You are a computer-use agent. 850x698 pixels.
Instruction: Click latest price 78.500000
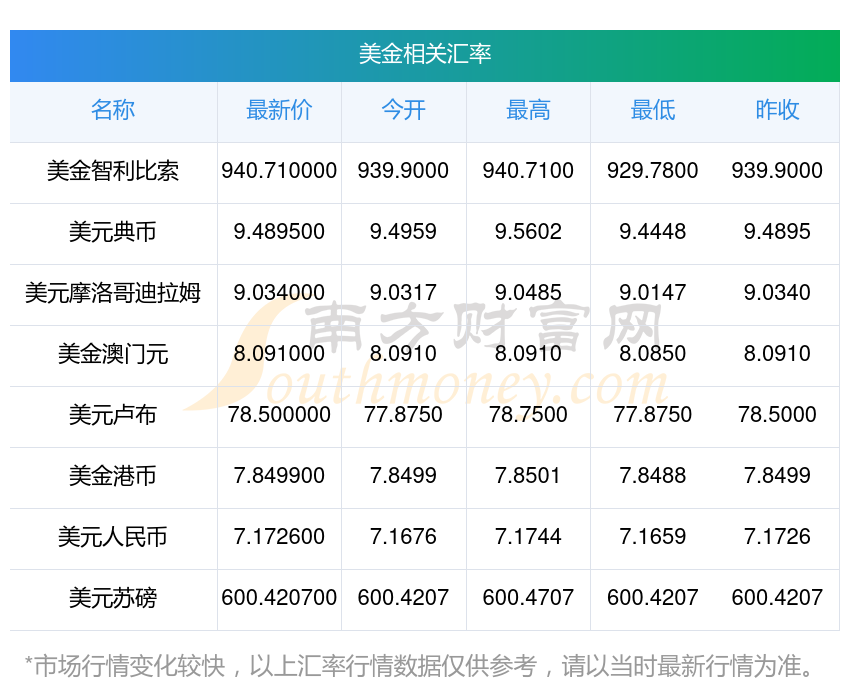pyautogui.click(x=279, y=415)
